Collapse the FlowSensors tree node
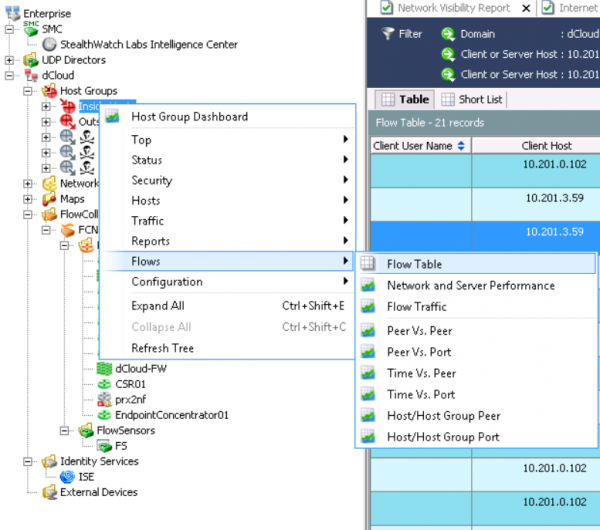Viewport: 600px width, 530px height. pyautogui.click(x=64, y=431)
